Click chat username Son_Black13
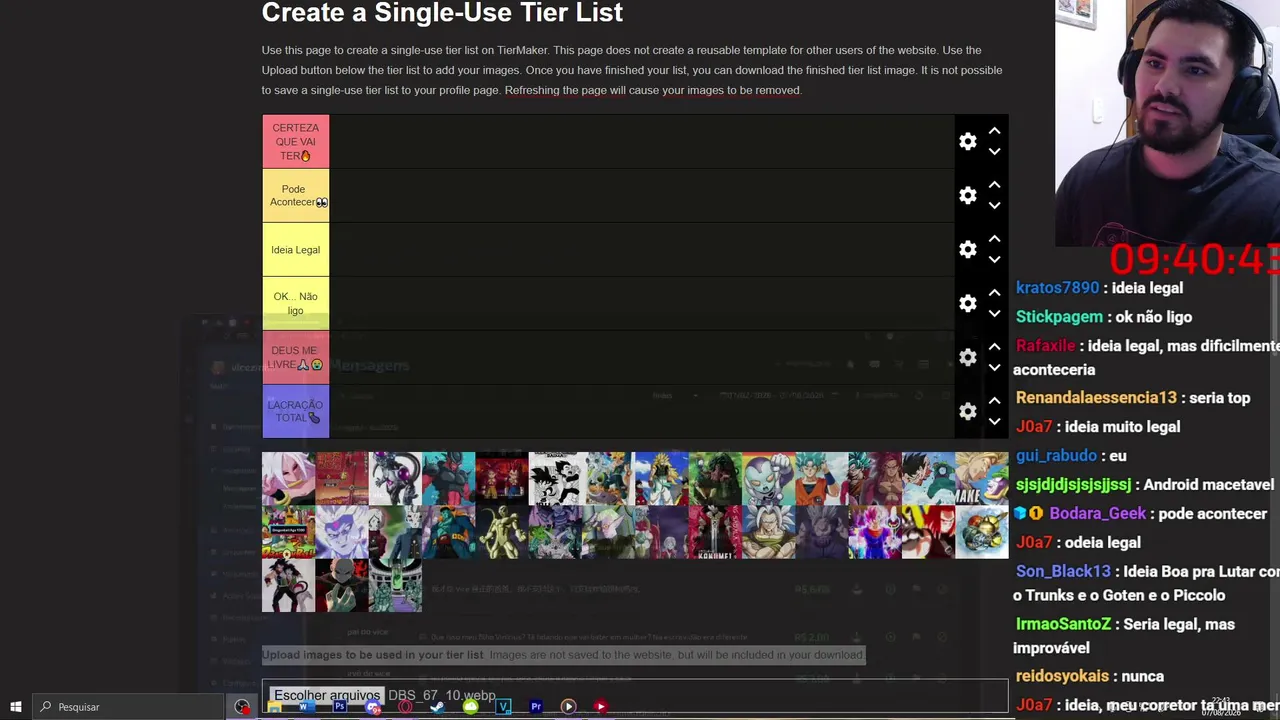Screen dimensions: 1280x720 [x=1063, y=572]
